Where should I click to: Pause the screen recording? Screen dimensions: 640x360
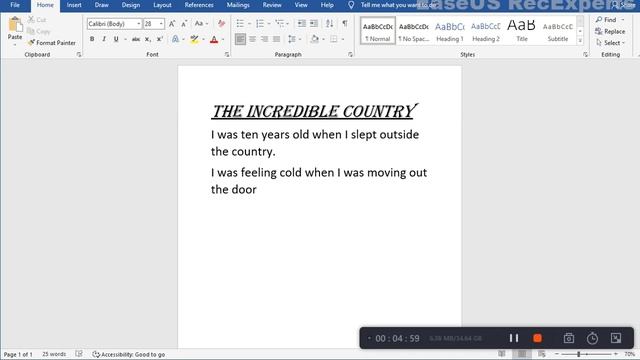(x=513, y=338)
